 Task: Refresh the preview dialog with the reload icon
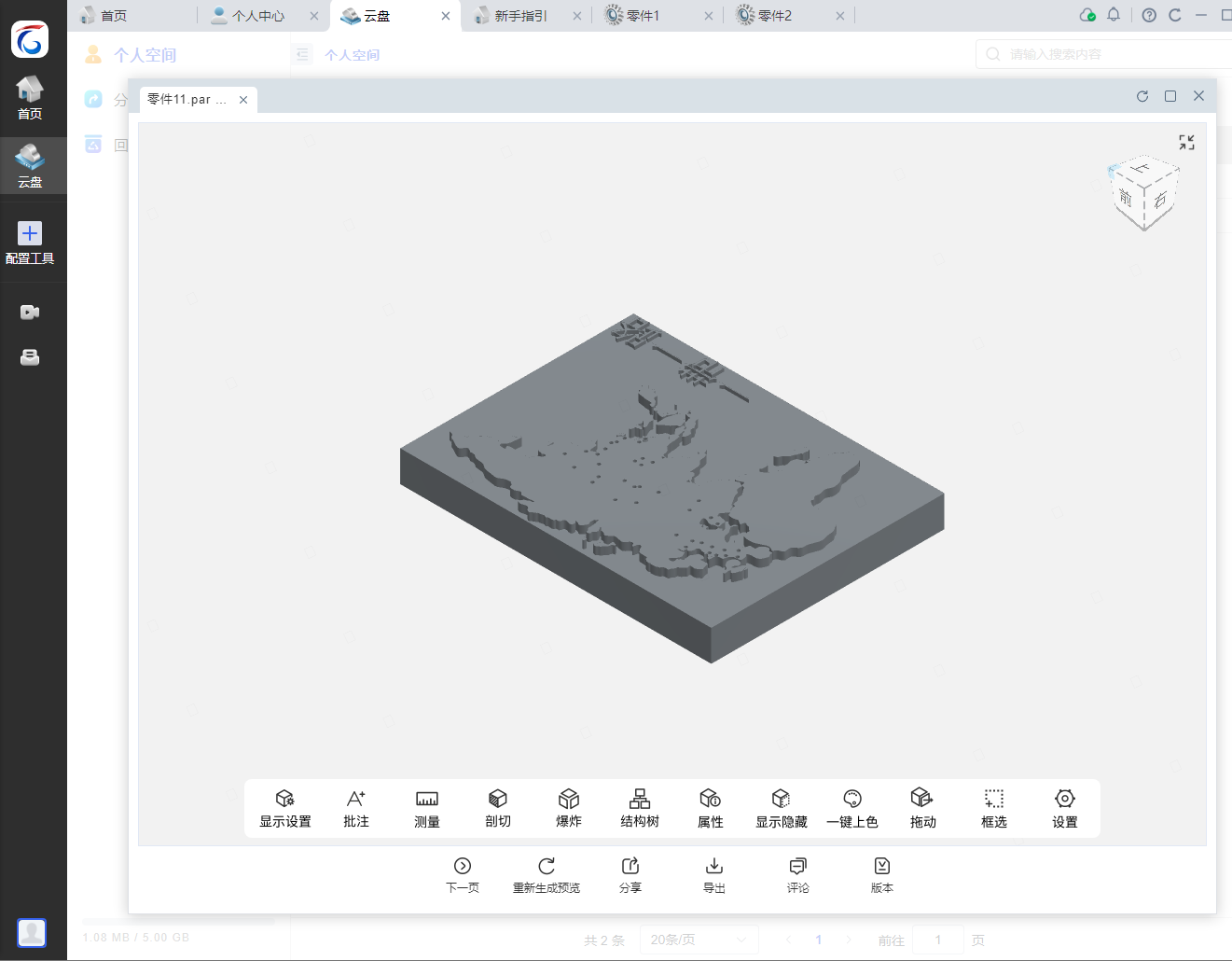tap(1142, 96)
